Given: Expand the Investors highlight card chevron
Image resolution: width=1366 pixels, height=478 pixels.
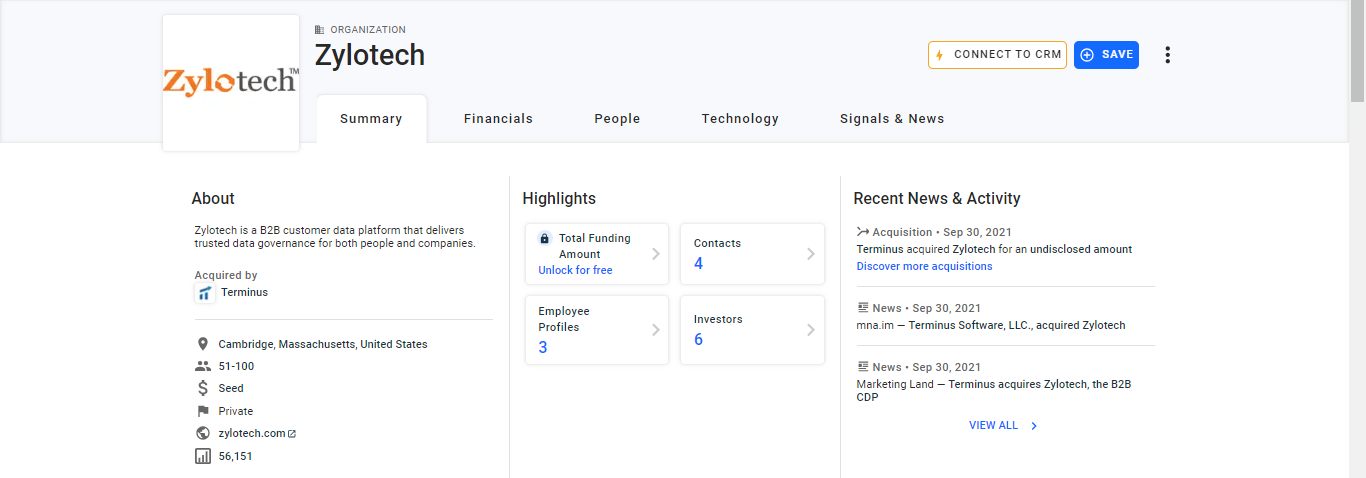Looking at the screenshot, I should (810, 330).
